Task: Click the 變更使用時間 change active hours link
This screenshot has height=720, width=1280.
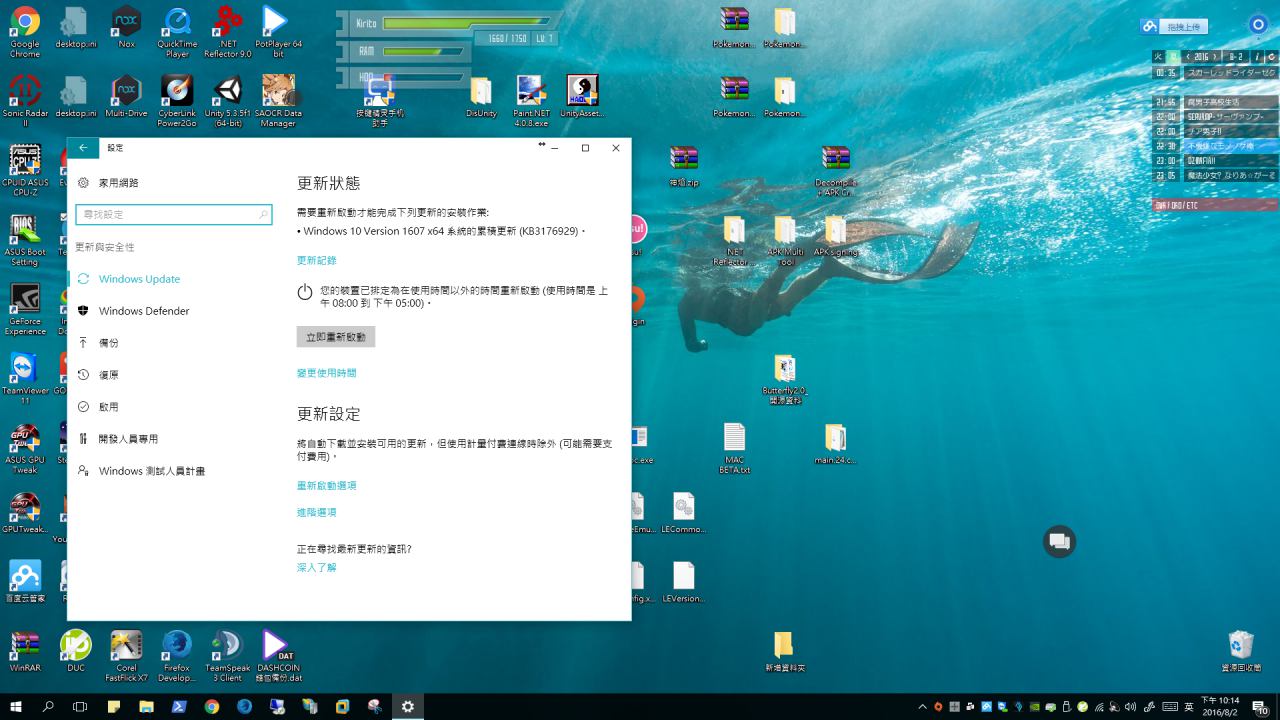Action: pos(326,373)
